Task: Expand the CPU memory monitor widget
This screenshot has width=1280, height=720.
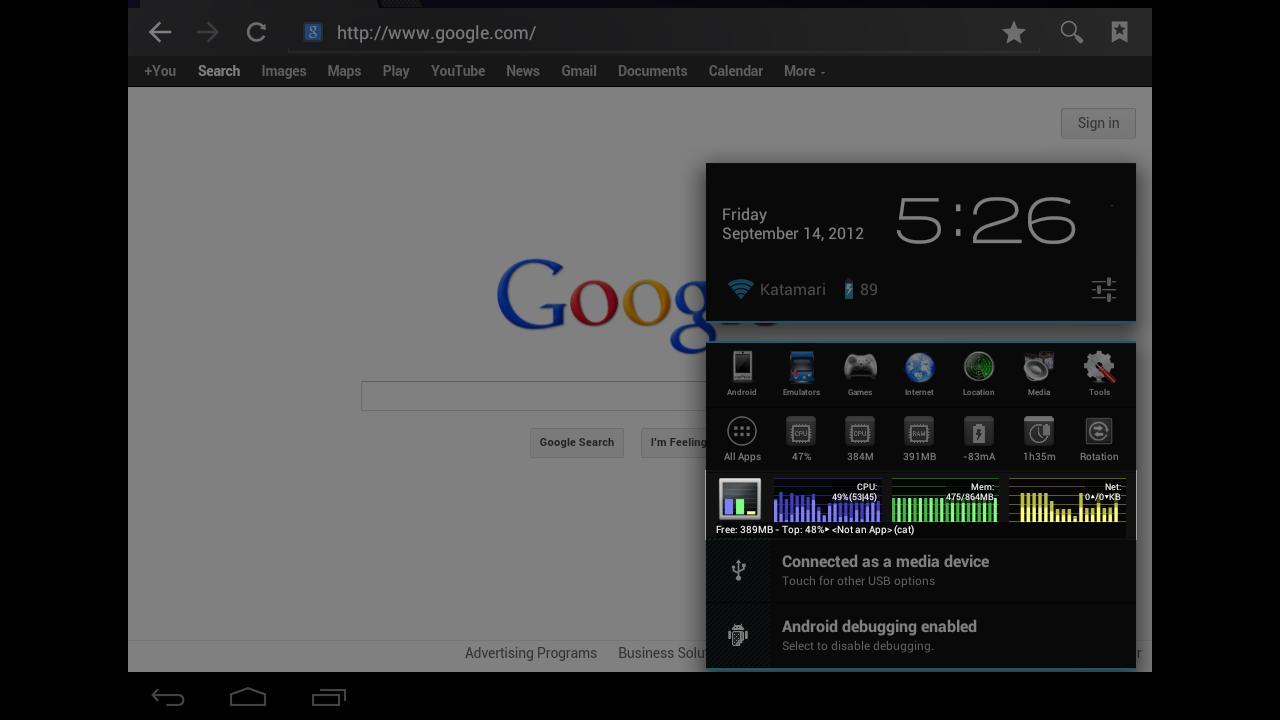Action: pyautogui.click(x=921, y=506)
